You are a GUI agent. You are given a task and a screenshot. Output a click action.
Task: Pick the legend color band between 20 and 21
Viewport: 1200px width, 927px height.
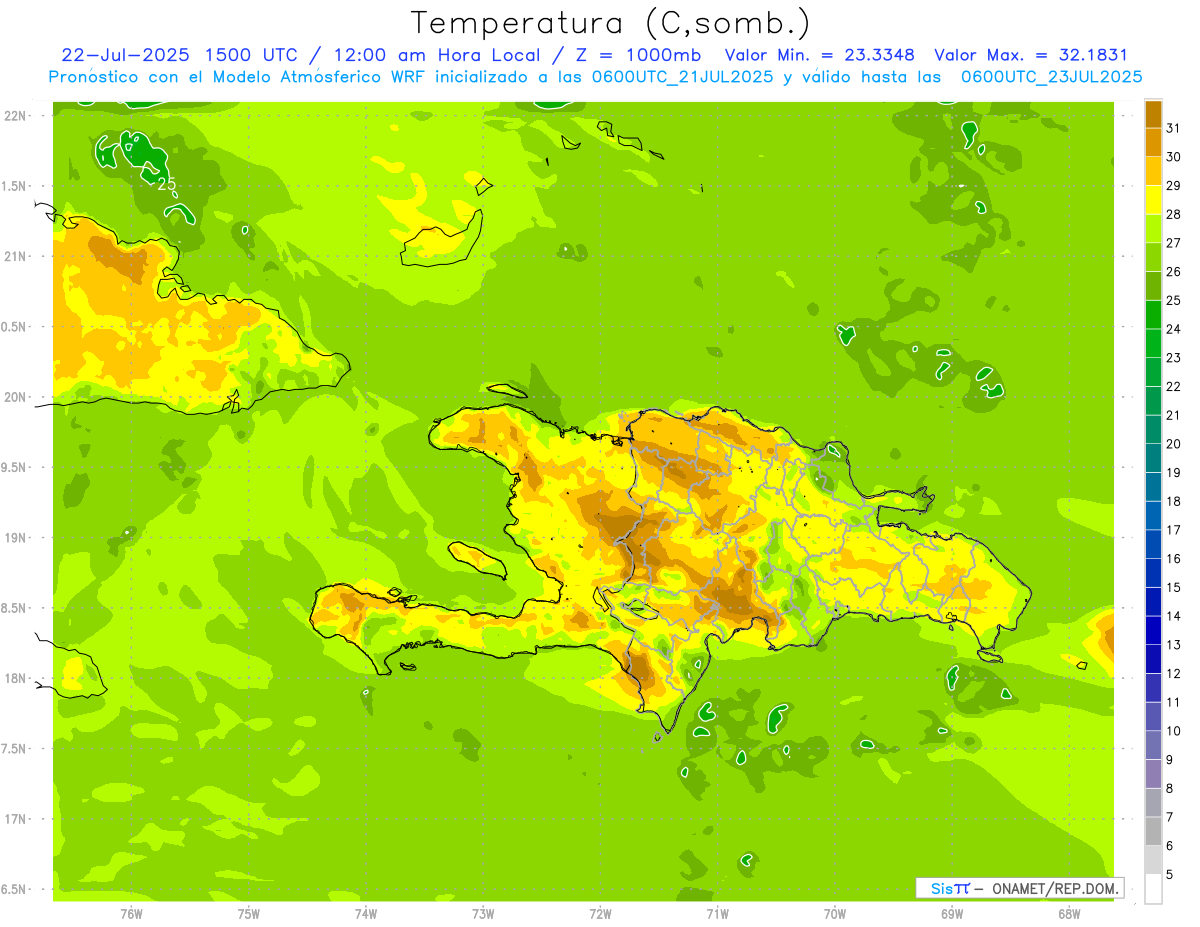coord(1153,430)
